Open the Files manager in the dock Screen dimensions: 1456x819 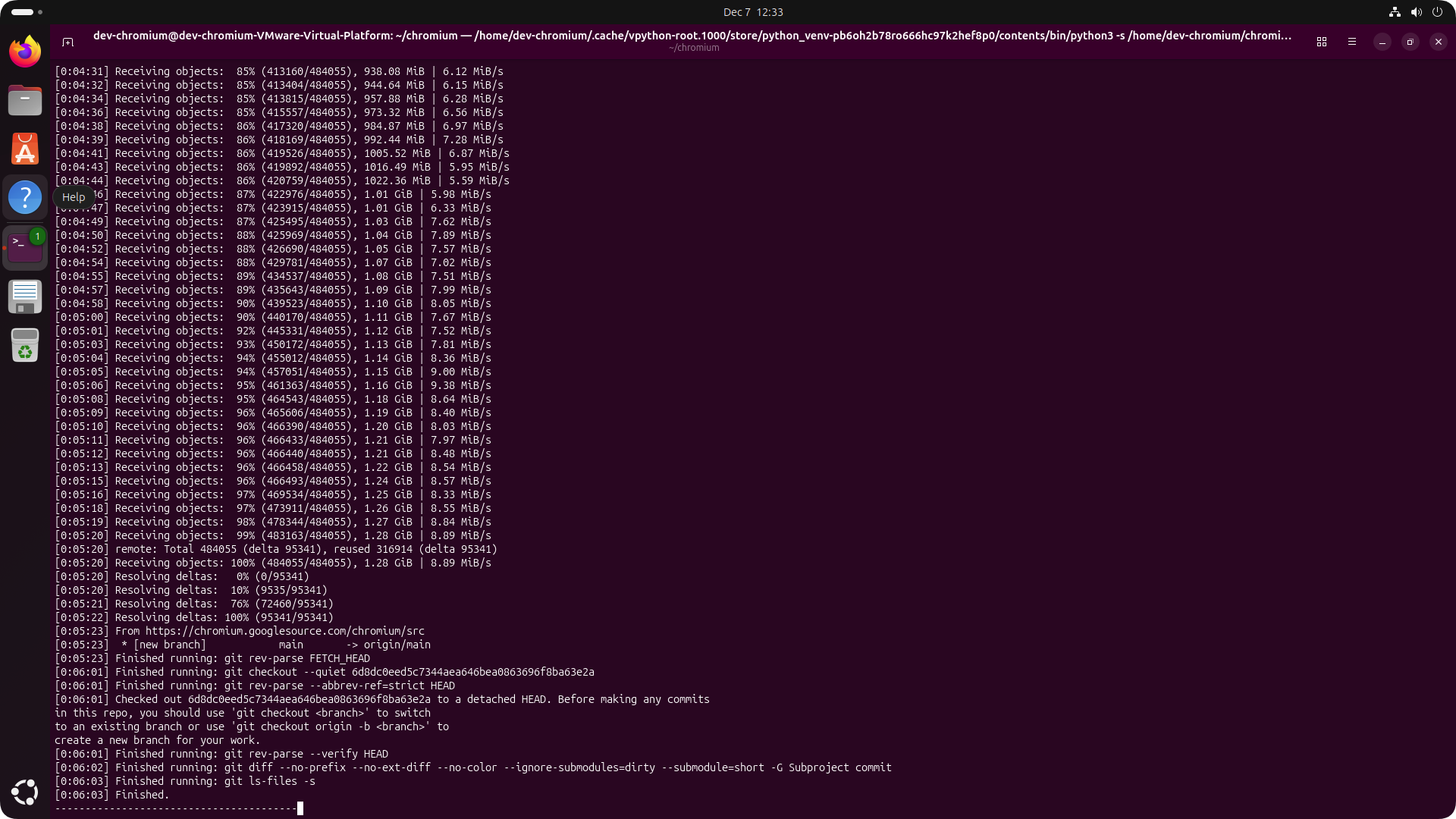pos(25,100)
